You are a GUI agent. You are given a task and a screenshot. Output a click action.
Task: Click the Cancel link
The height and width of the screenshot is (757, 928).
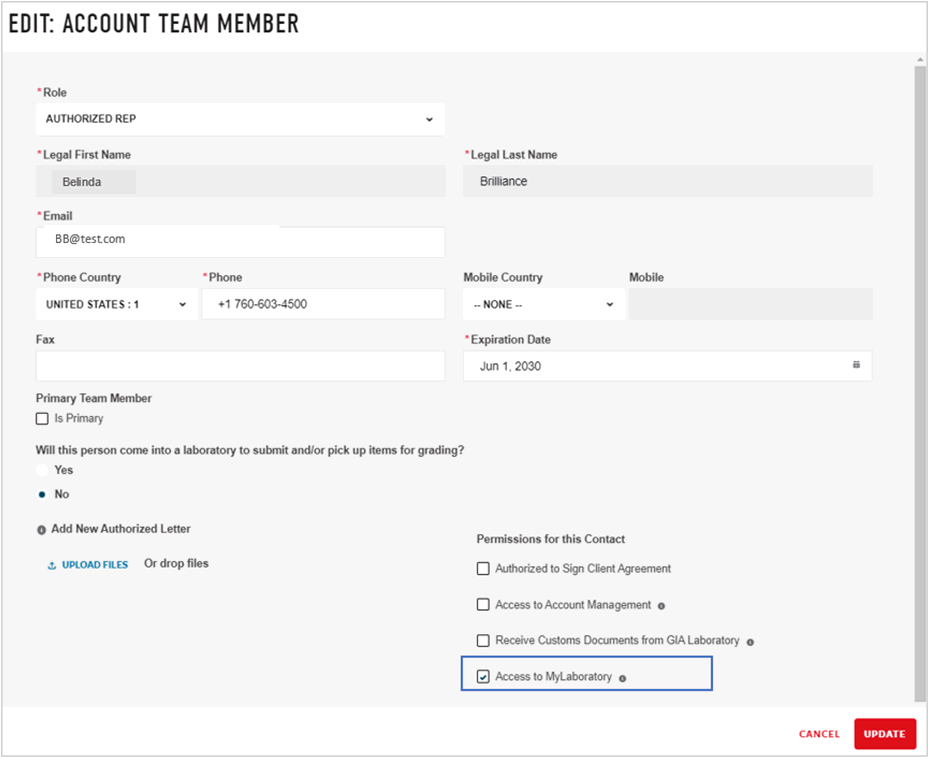click(819, 734)
